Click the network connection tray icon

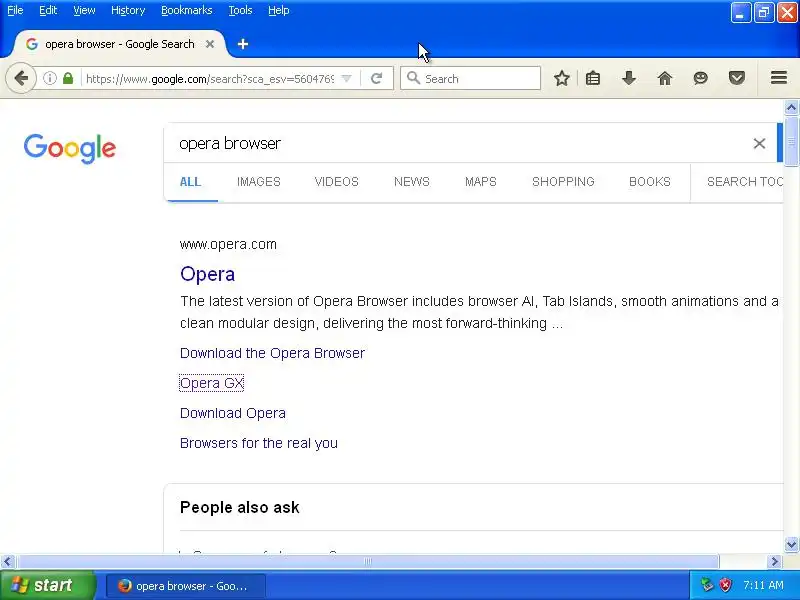click(x=707, y=585)
